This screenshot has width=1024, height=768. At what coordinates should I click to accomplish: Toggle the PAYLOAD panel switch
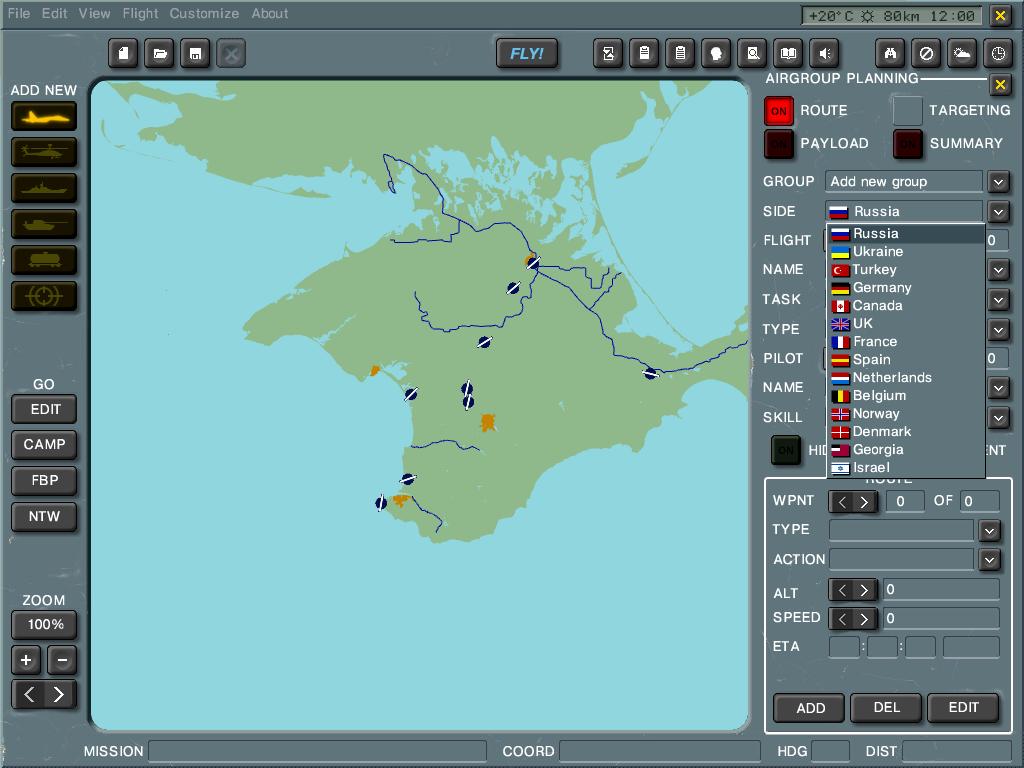(779, 144)
